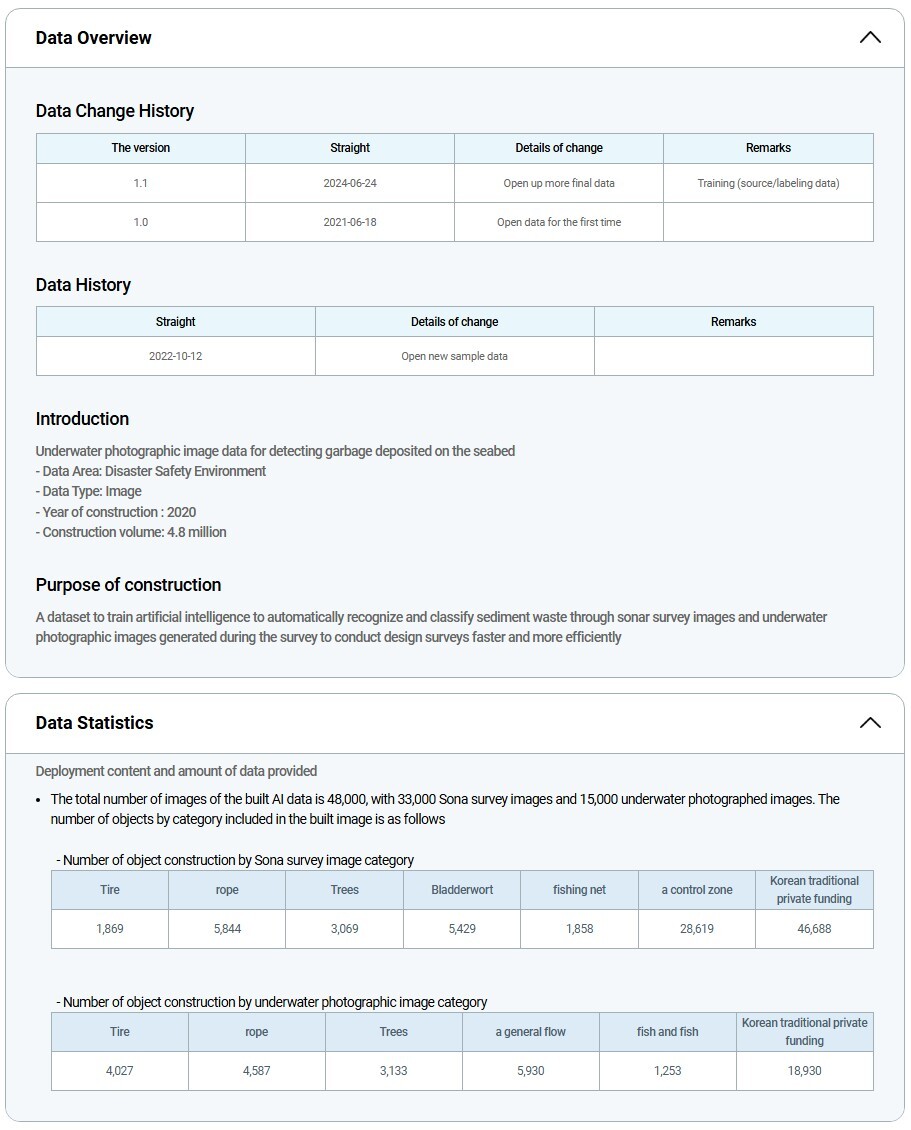911x1130 pixels.
Task: Click "Open up more final data" cell
Action: point(559,183)
